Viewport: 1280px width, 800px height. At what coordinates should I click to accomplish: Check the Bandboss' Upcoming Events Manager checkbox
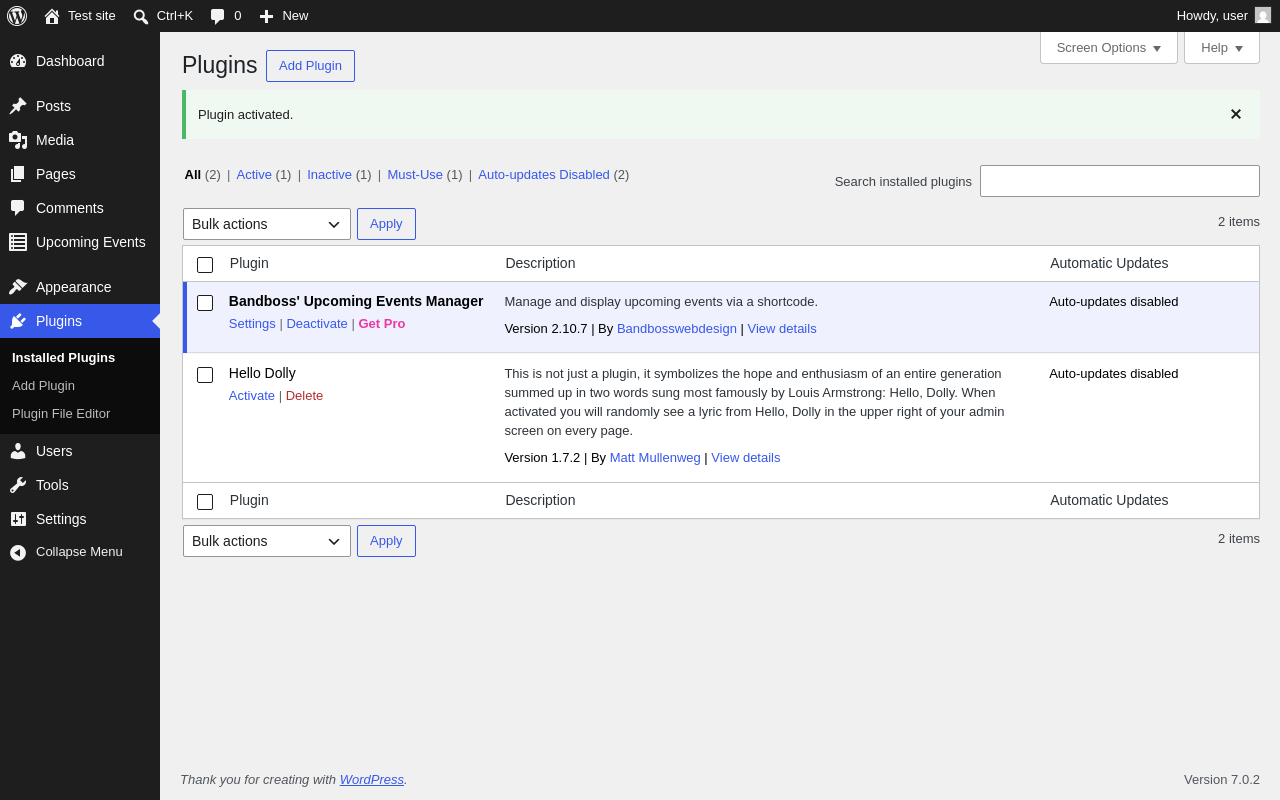pos(205,303)
